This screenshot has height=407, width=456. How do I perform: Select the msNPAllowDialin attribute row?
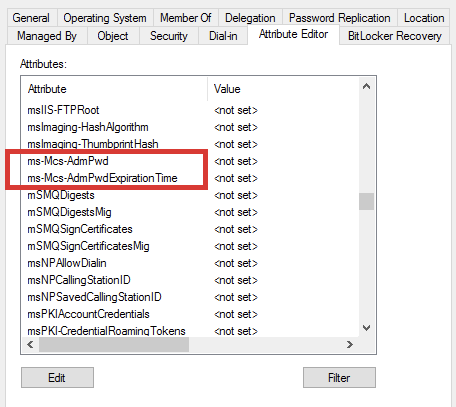[x=190, y=263]
